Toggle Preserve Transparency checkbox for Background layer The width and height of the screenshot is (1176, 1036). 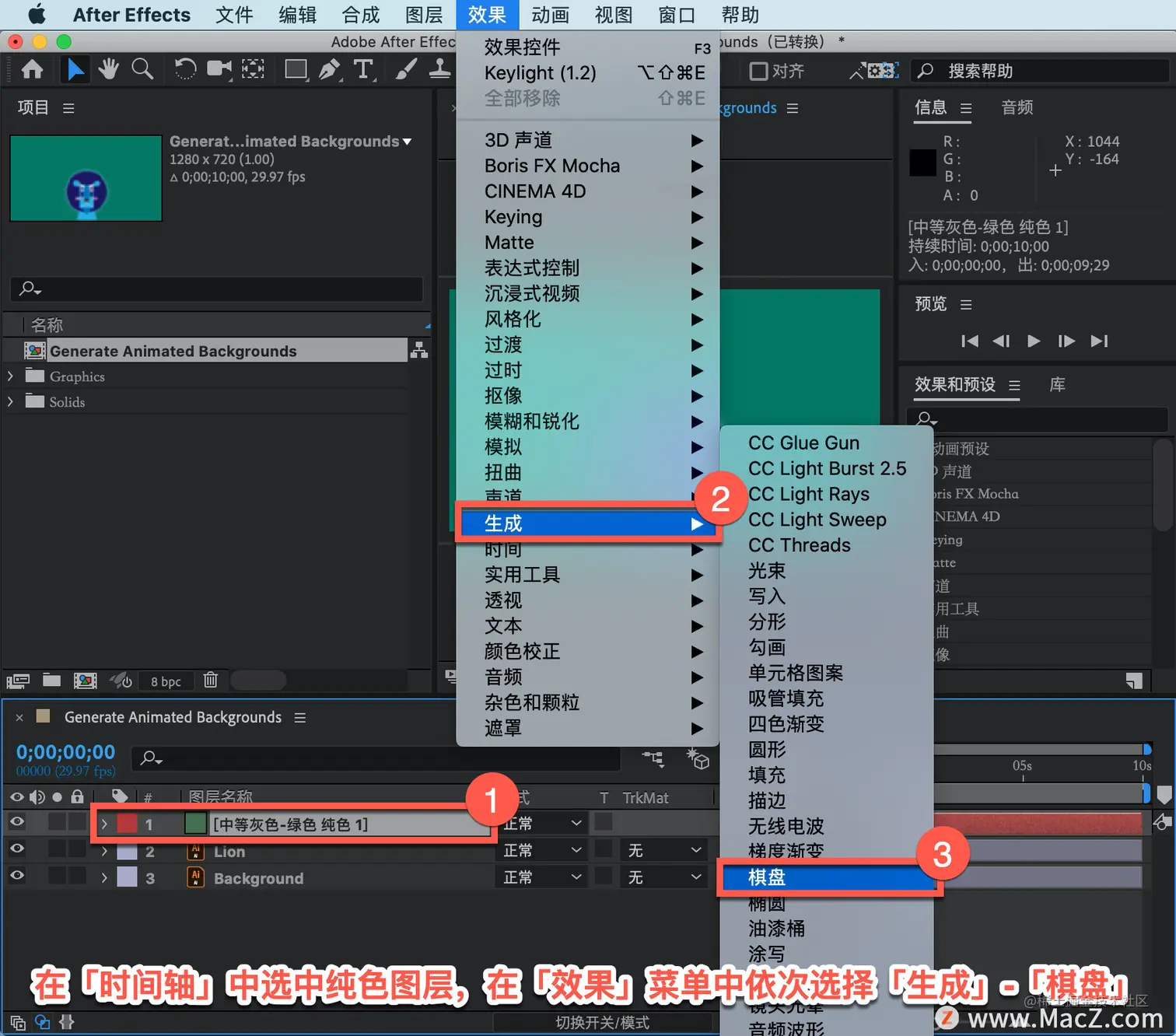pos(604,876)
